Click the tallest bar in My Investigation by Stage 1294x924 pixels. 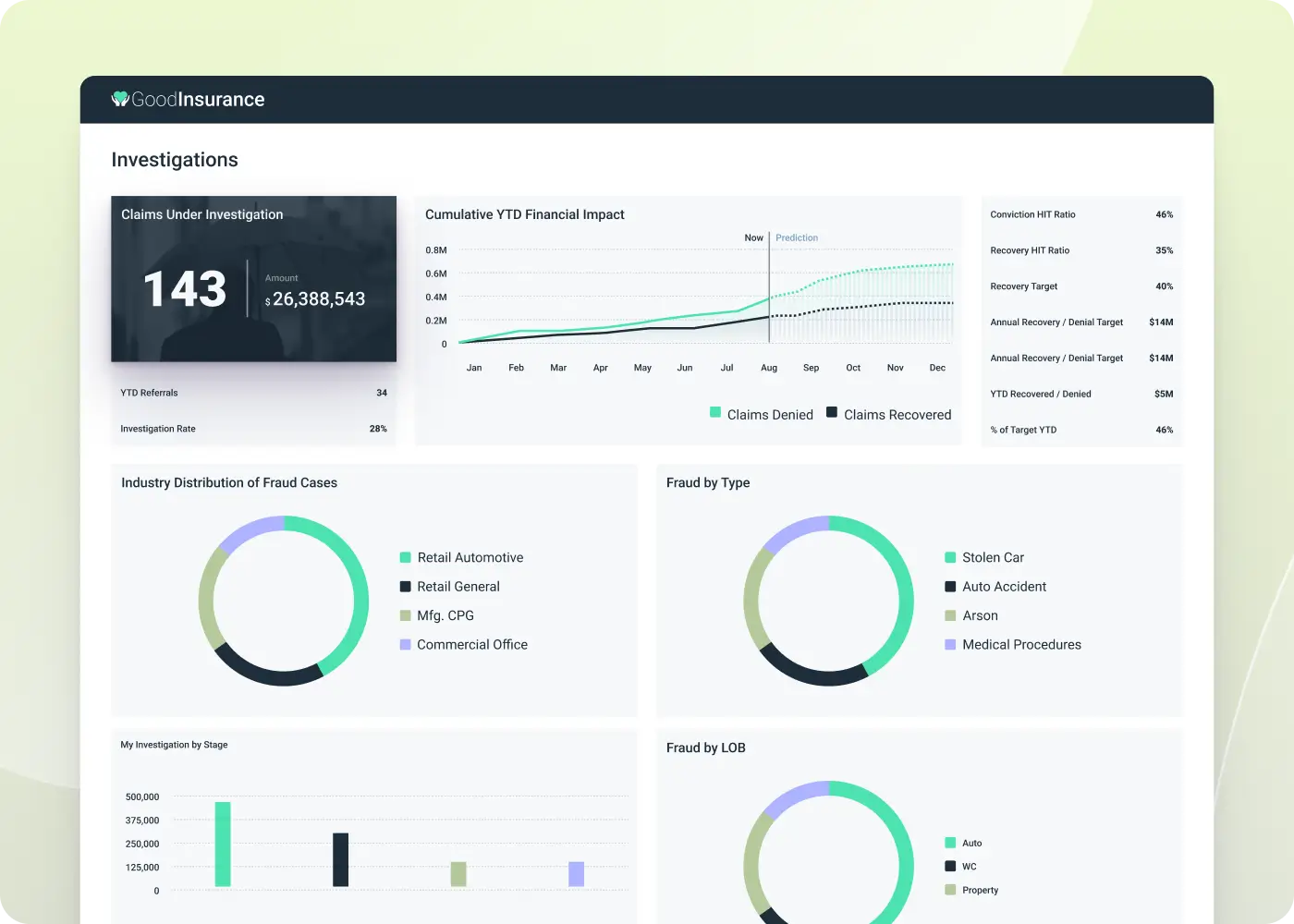pyautogui.click(x=222, y=845)
